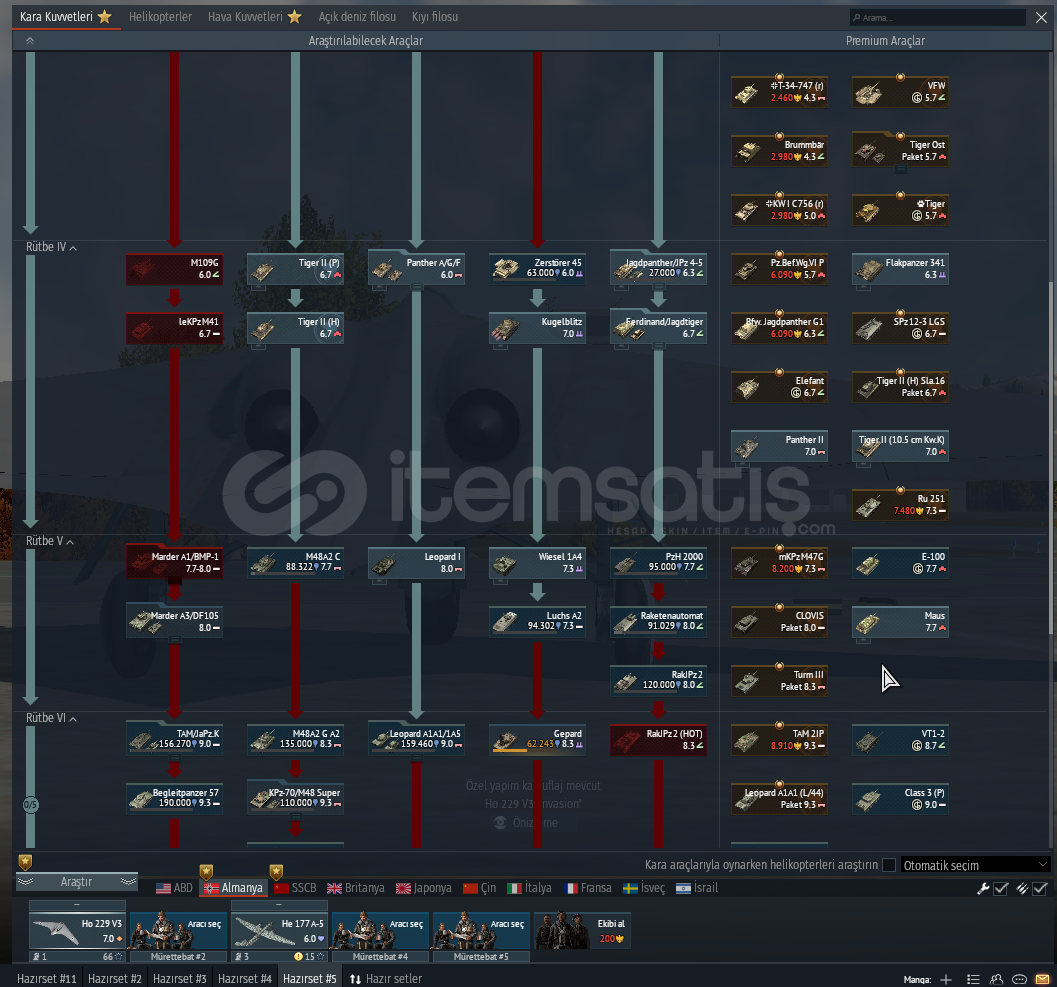Switch to the Helikopterler tab
The width and height of the screenshot is (1057, 987).
(x=160, y=17)
